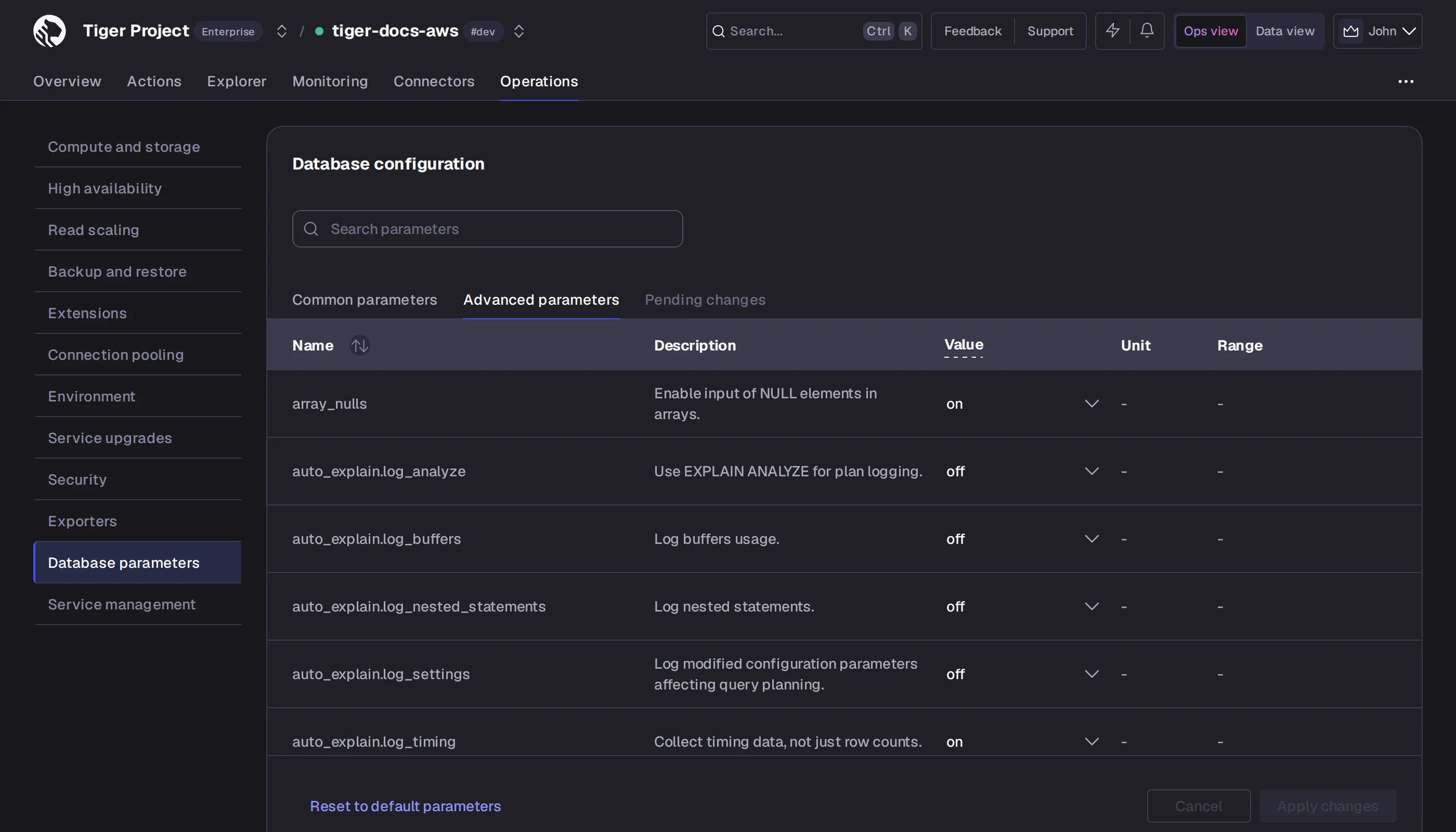Select the Advanced parameters tab
The height and width of the screenshot is (832, 1456).
(x=541, y=300)
